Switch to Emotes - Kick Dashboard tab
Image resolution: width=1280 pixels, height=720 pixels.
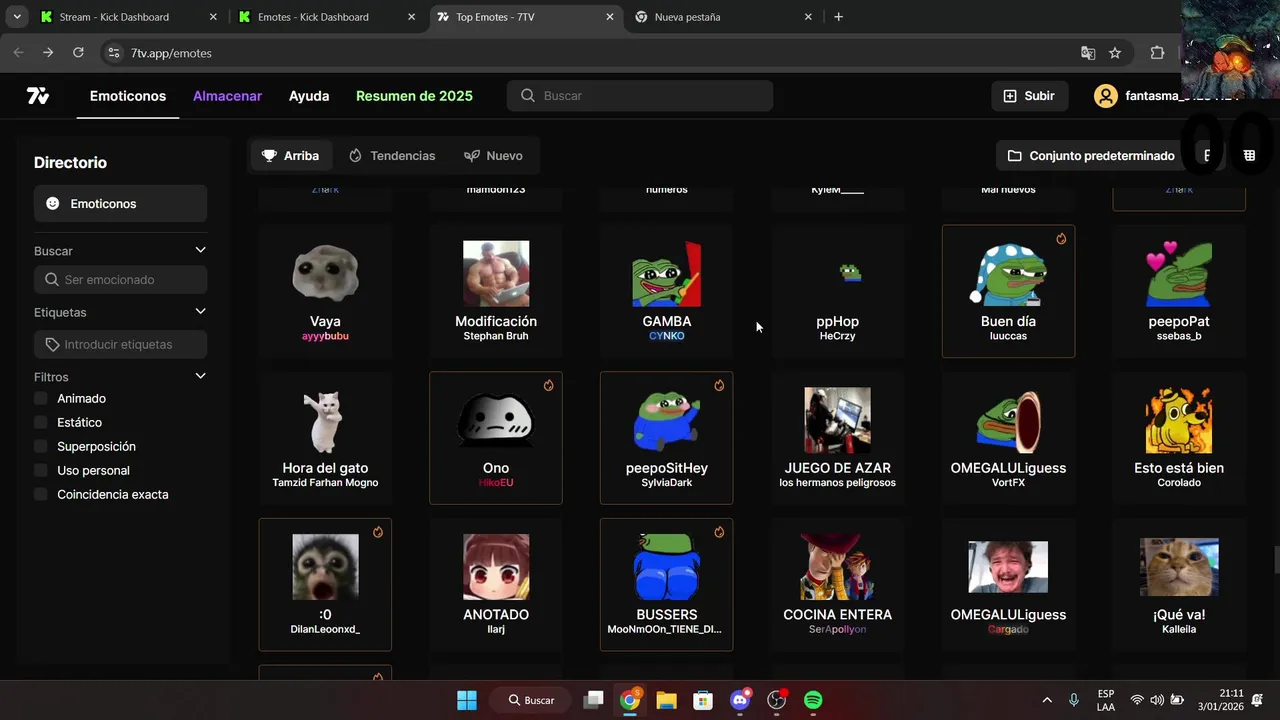(x=325, y=17)
